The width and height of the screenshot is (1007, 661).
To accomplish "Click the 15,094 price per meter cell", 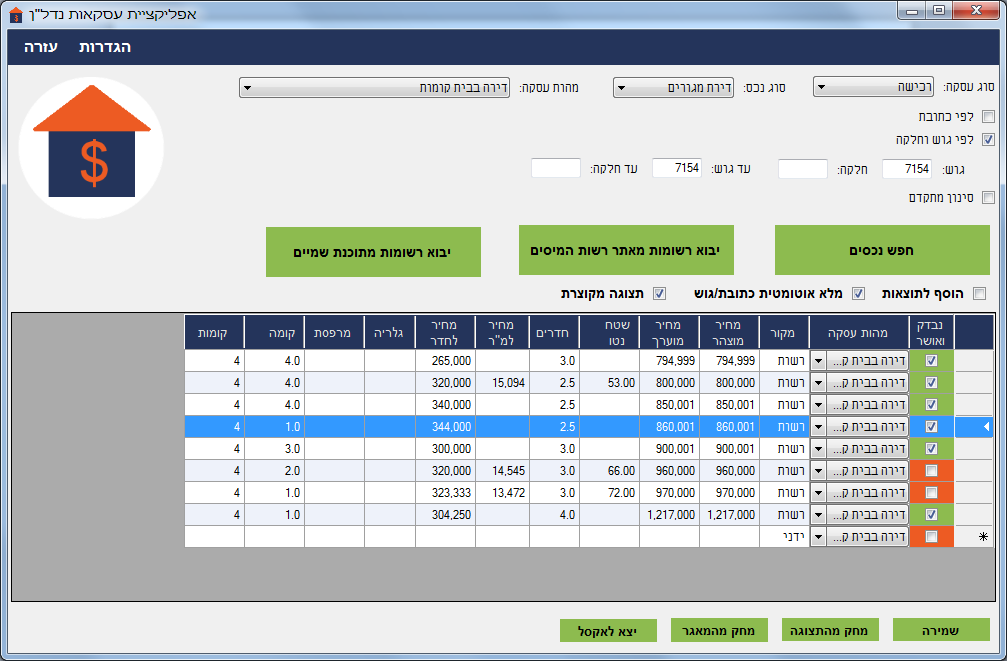I will point(502,383).
